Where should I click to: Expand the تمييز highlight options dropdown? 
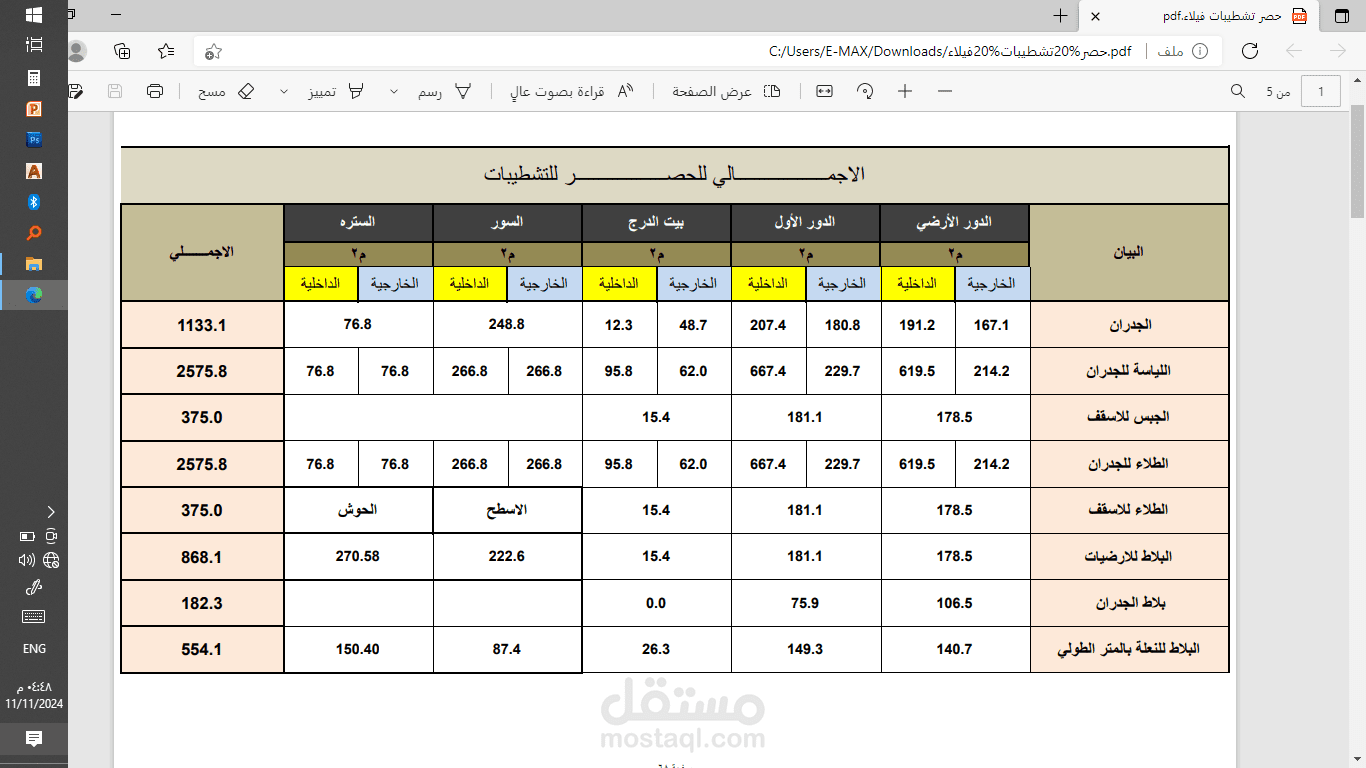(284, 91)
